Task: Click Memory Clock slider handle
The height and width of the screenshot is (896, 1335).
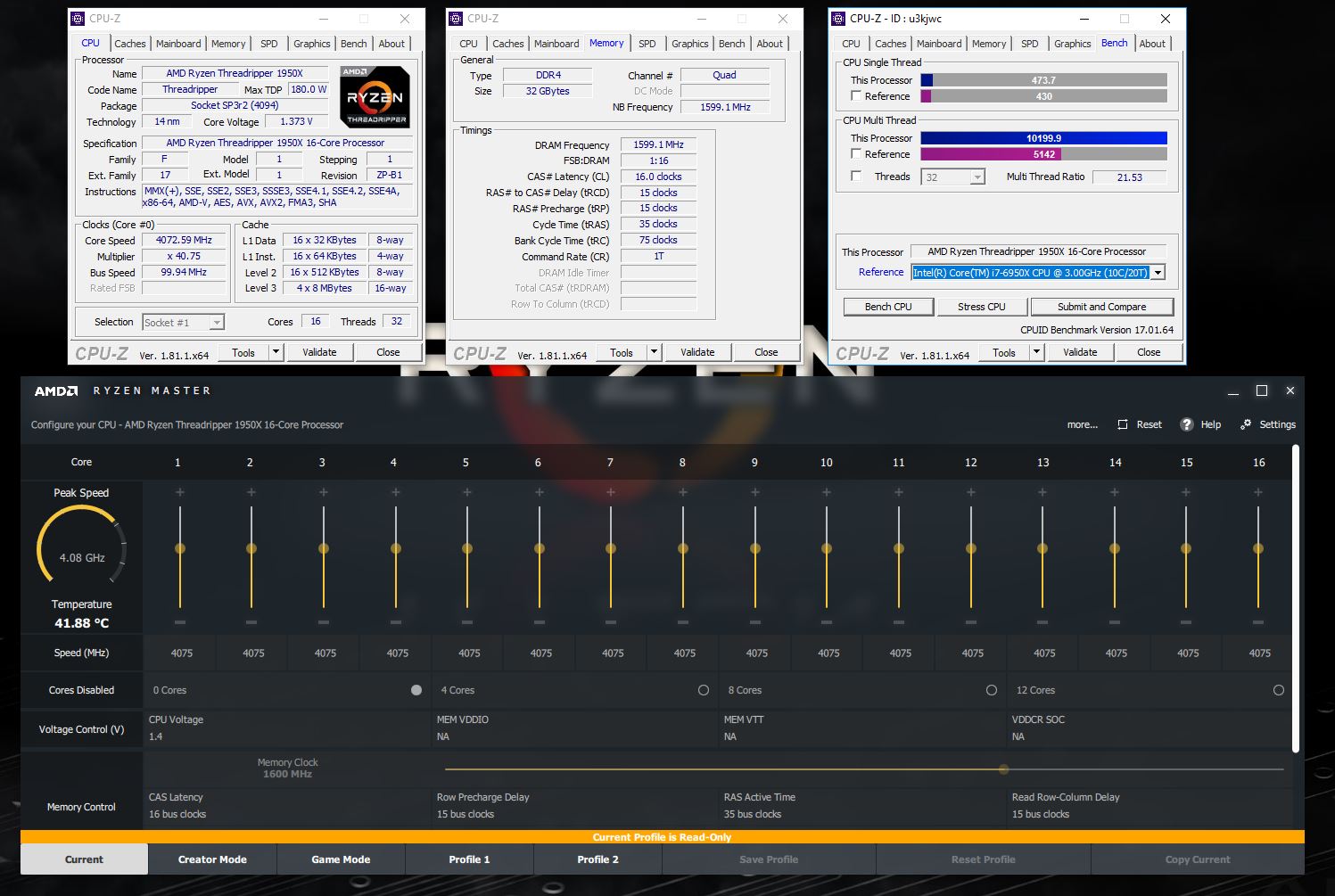Action: click(1004, 769)
